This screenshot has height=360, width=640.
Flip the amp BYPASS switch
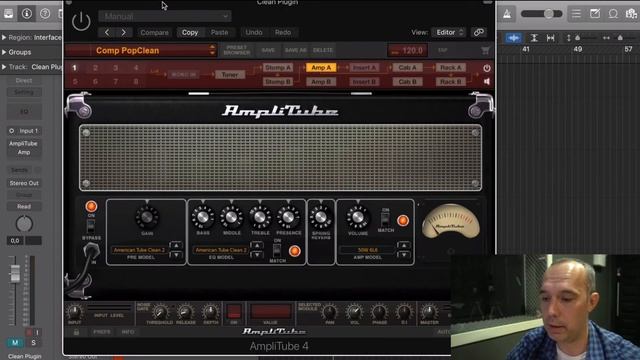[91, 226]
